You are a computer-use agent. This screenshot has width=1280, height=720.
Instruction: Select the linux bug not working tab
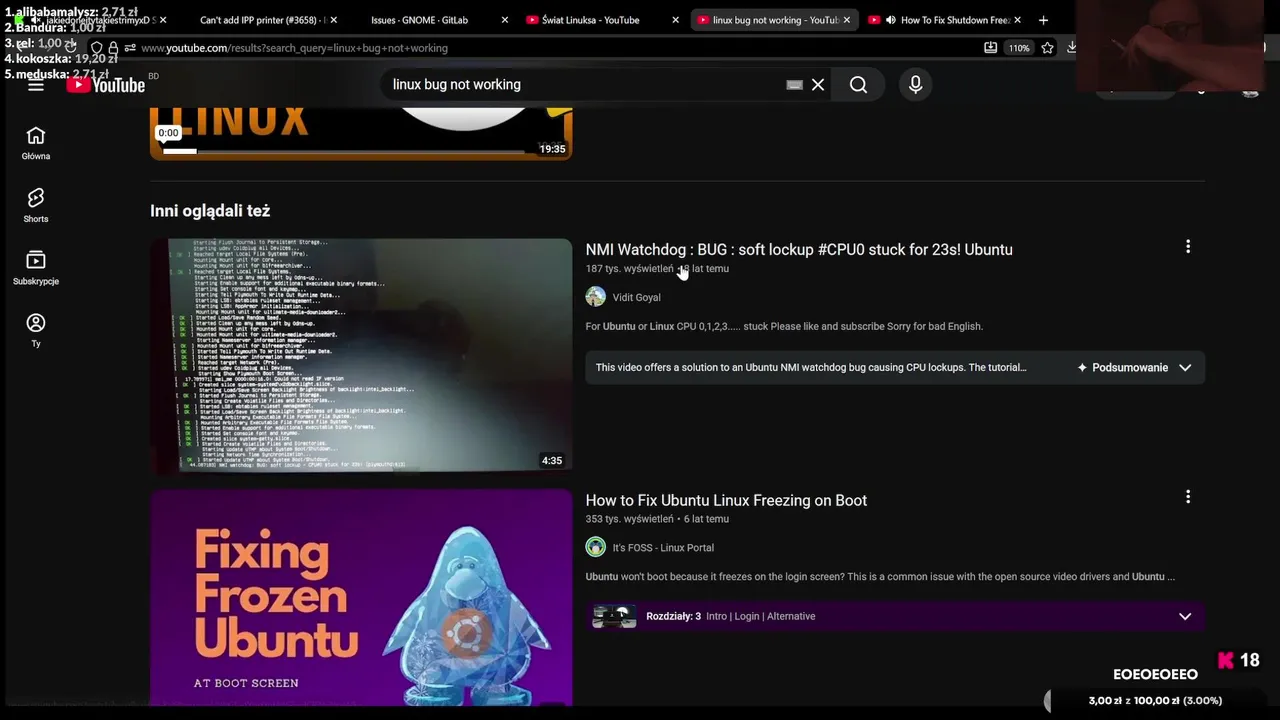tap(773, 20)
